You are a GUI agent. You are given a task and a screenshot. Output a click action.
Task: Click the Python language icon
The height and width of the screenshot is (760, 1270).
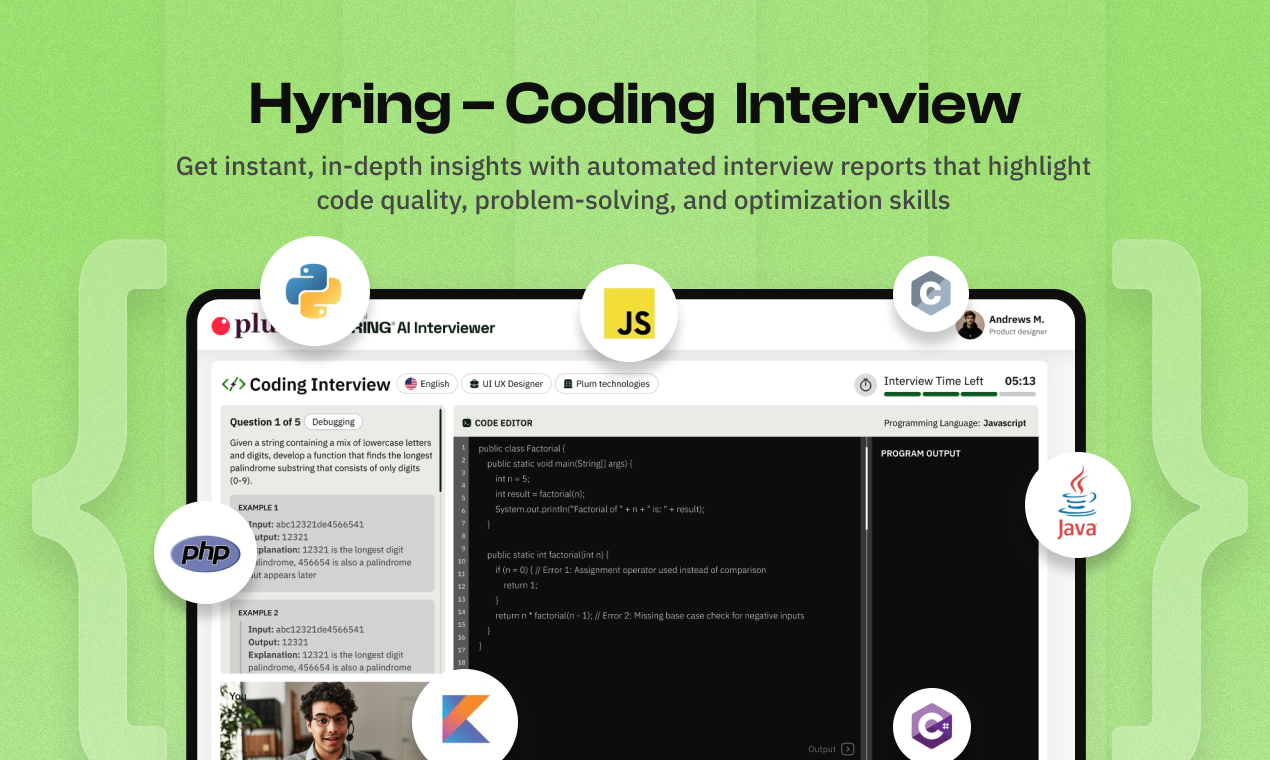pos(315,292)
